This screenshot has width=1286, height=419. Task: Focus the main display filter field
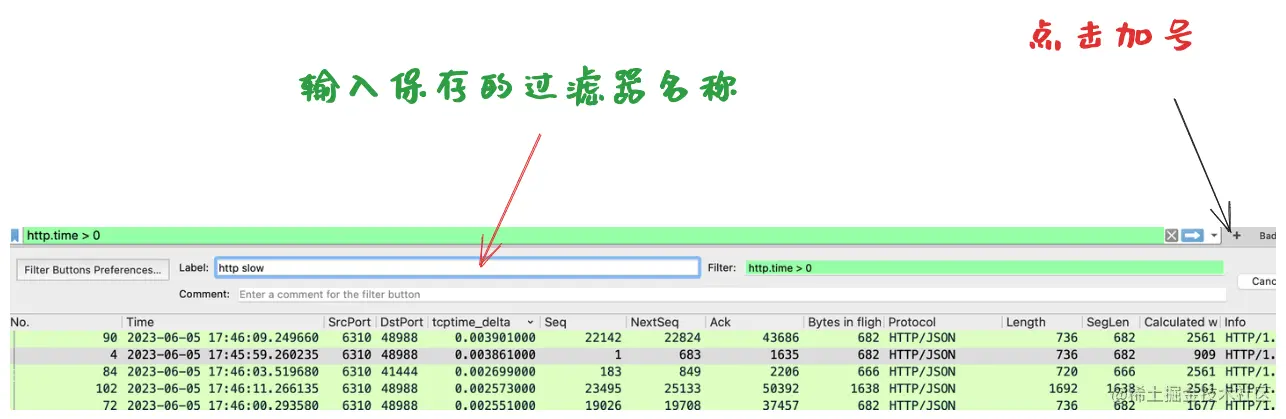(592, 235)
